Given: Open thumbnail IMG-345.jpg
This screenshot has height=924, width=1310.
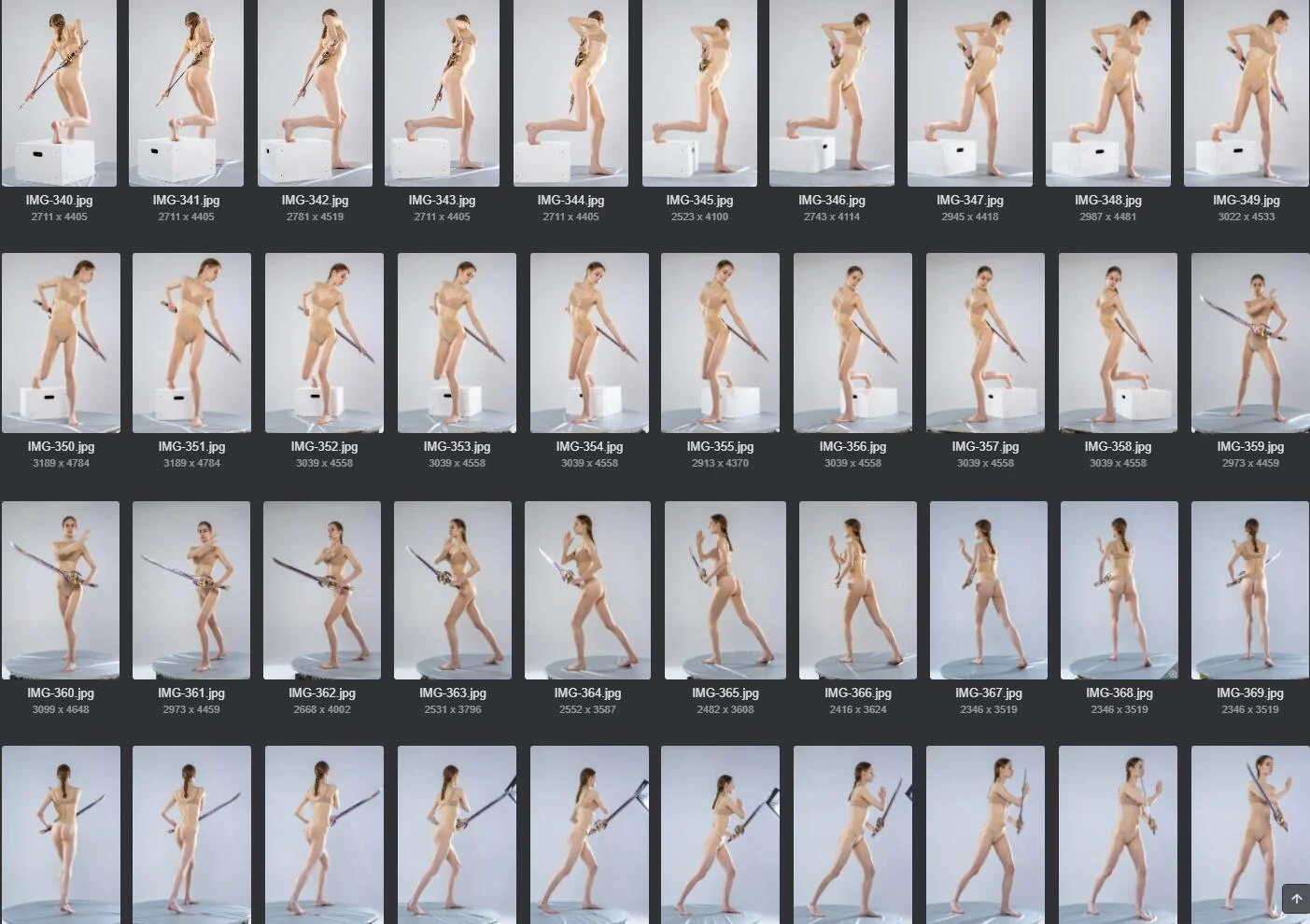Looking at the screenshot, I should [x=699, y=93].
